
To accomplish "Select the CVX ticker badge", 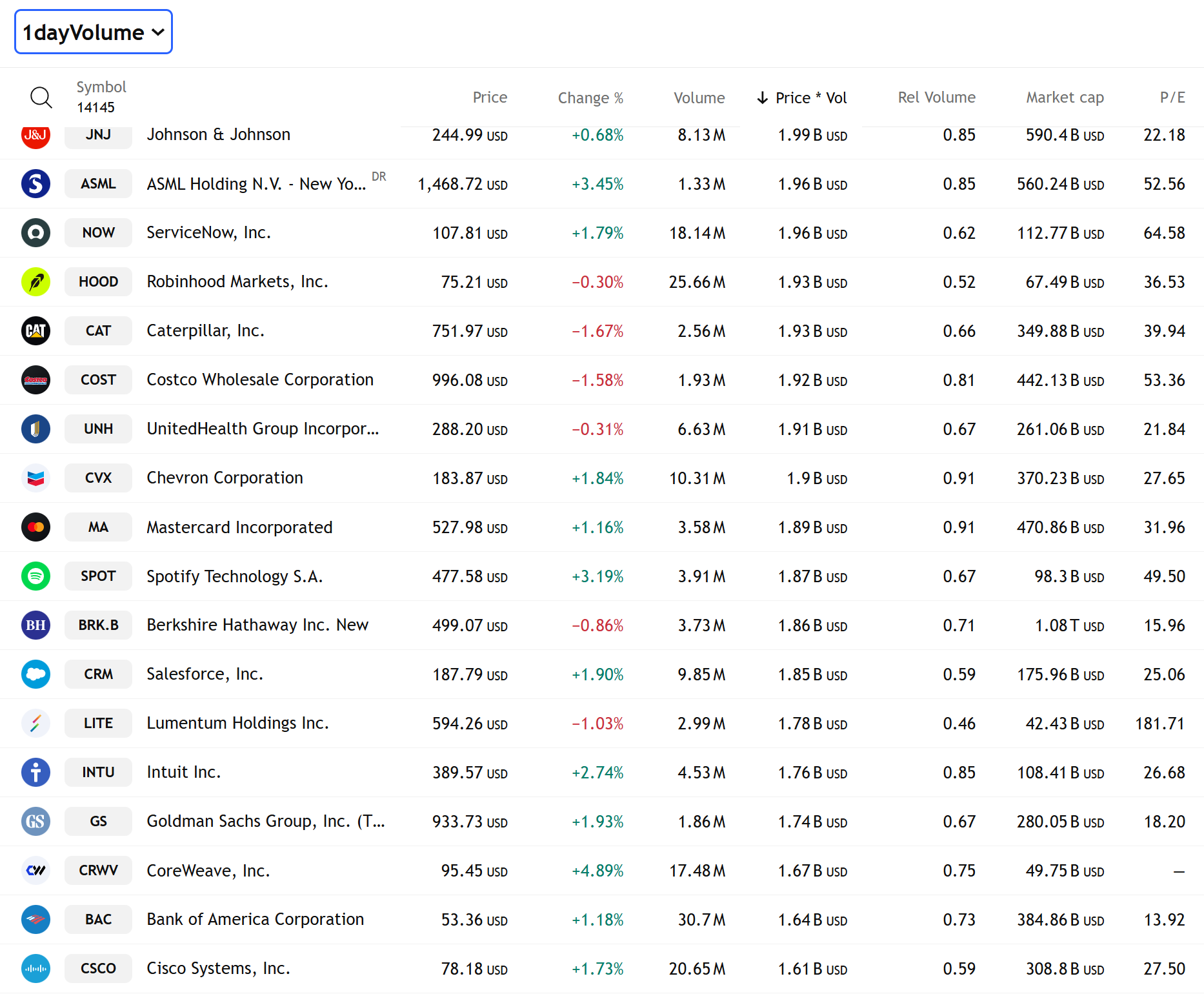I will (x=98, y=478).
